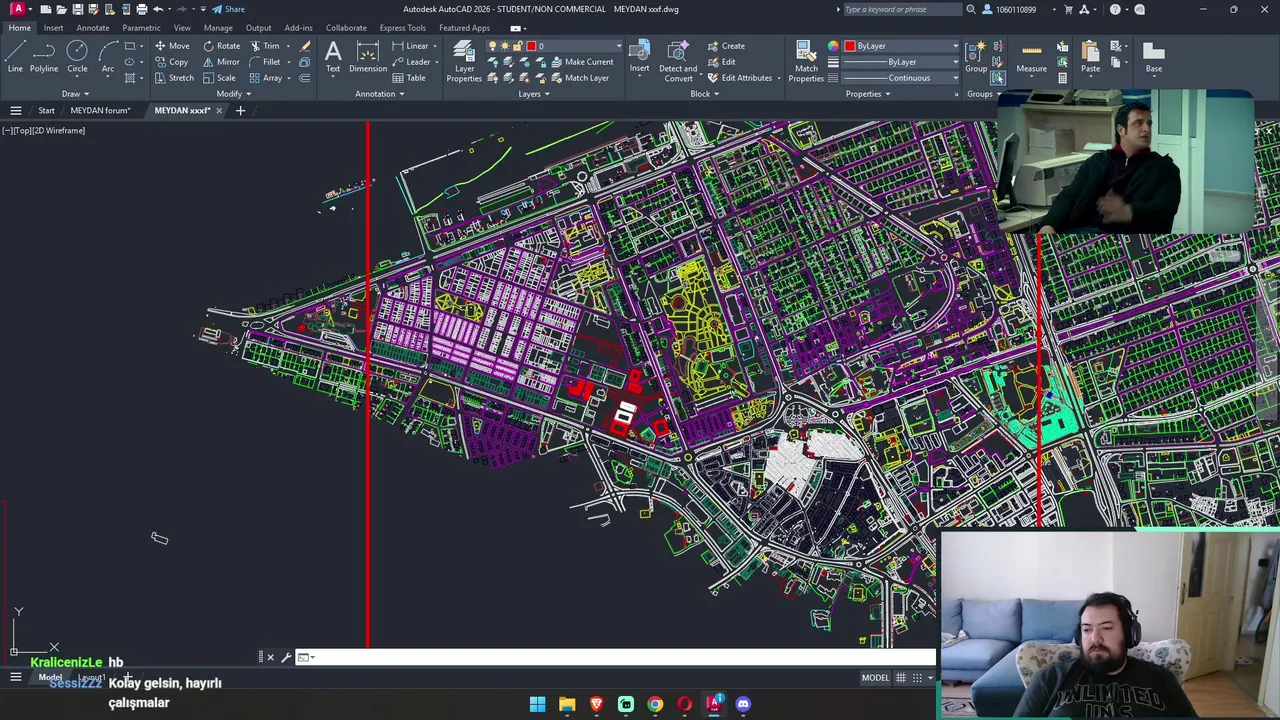Select the Circle tool

tap(77, 57)
